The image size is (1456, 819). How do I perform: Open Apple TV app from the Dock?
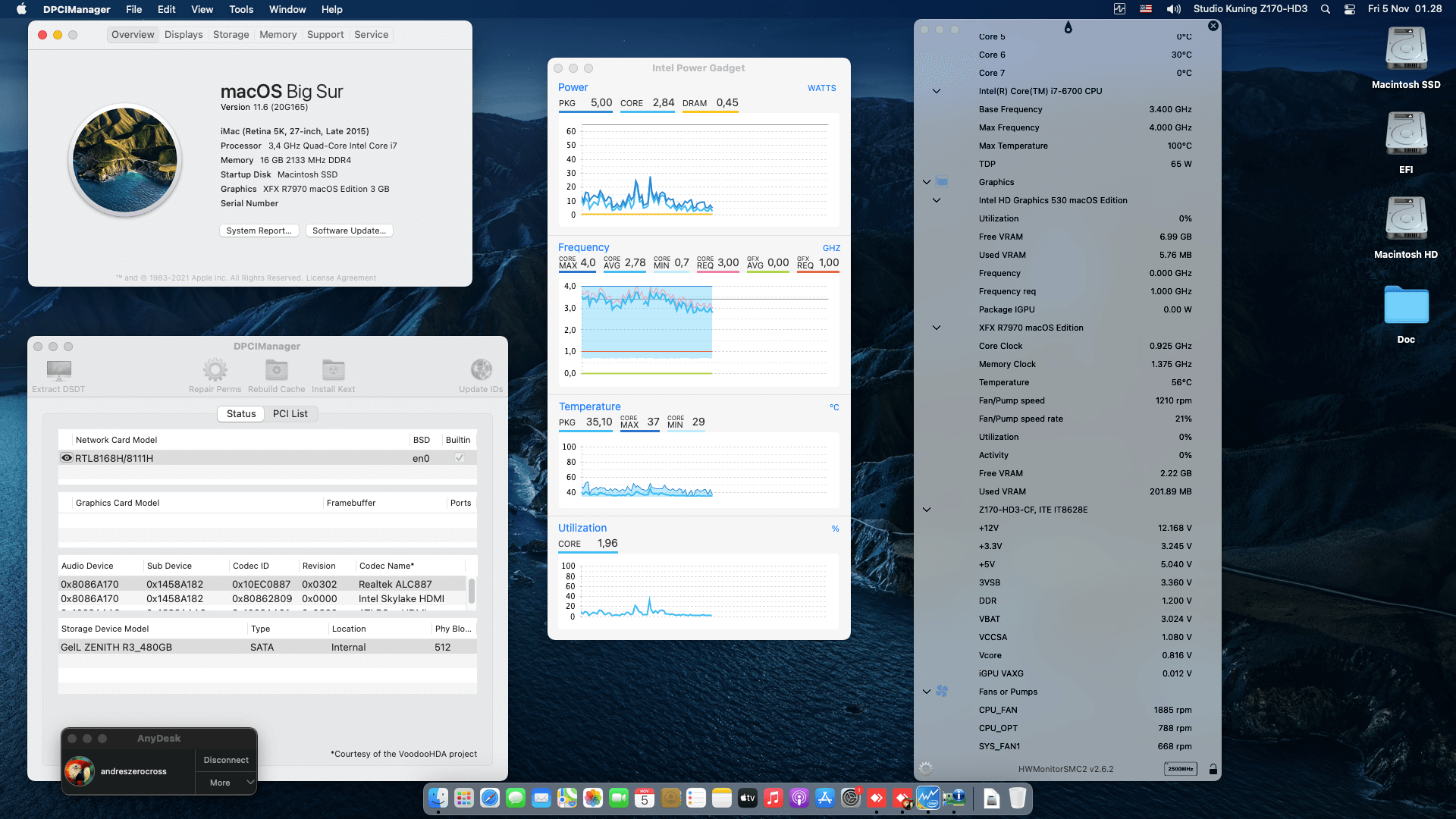[x=747, y=798]
